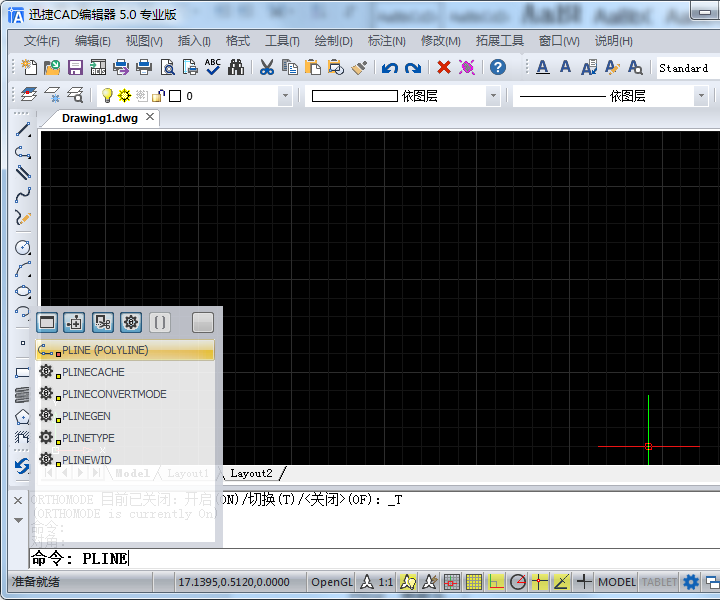Select PLINE (POLYLINE) autocomplete suggestion
The image size is (720, 600).
coord(125,350)
